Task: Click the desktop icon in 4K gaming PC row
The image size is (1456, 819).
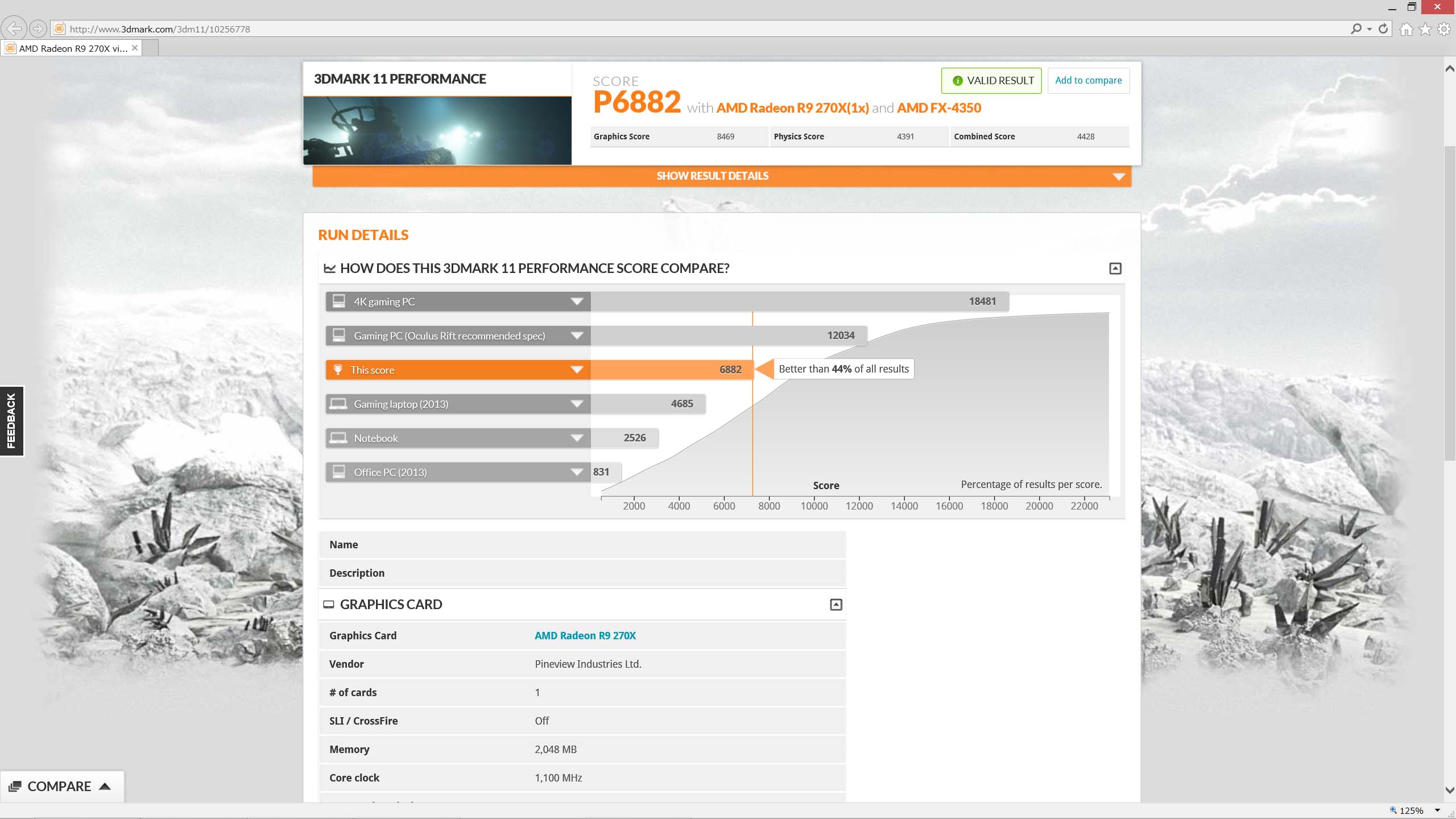Action: point(339,301)
